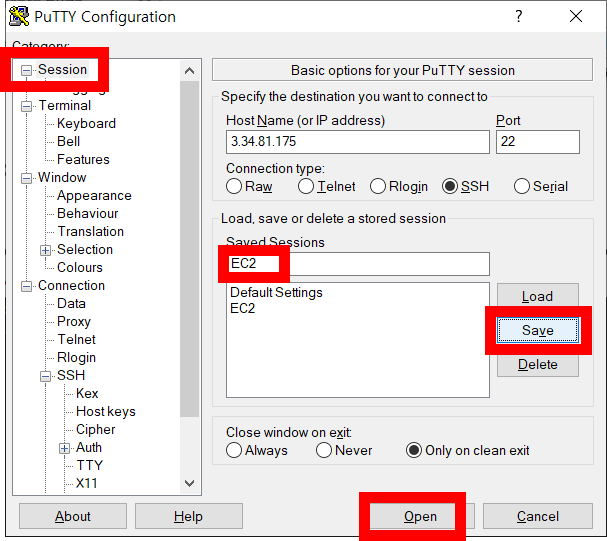Click the Saved Sessions name field
Screen dimensions: 607x541
coord(358,264)
